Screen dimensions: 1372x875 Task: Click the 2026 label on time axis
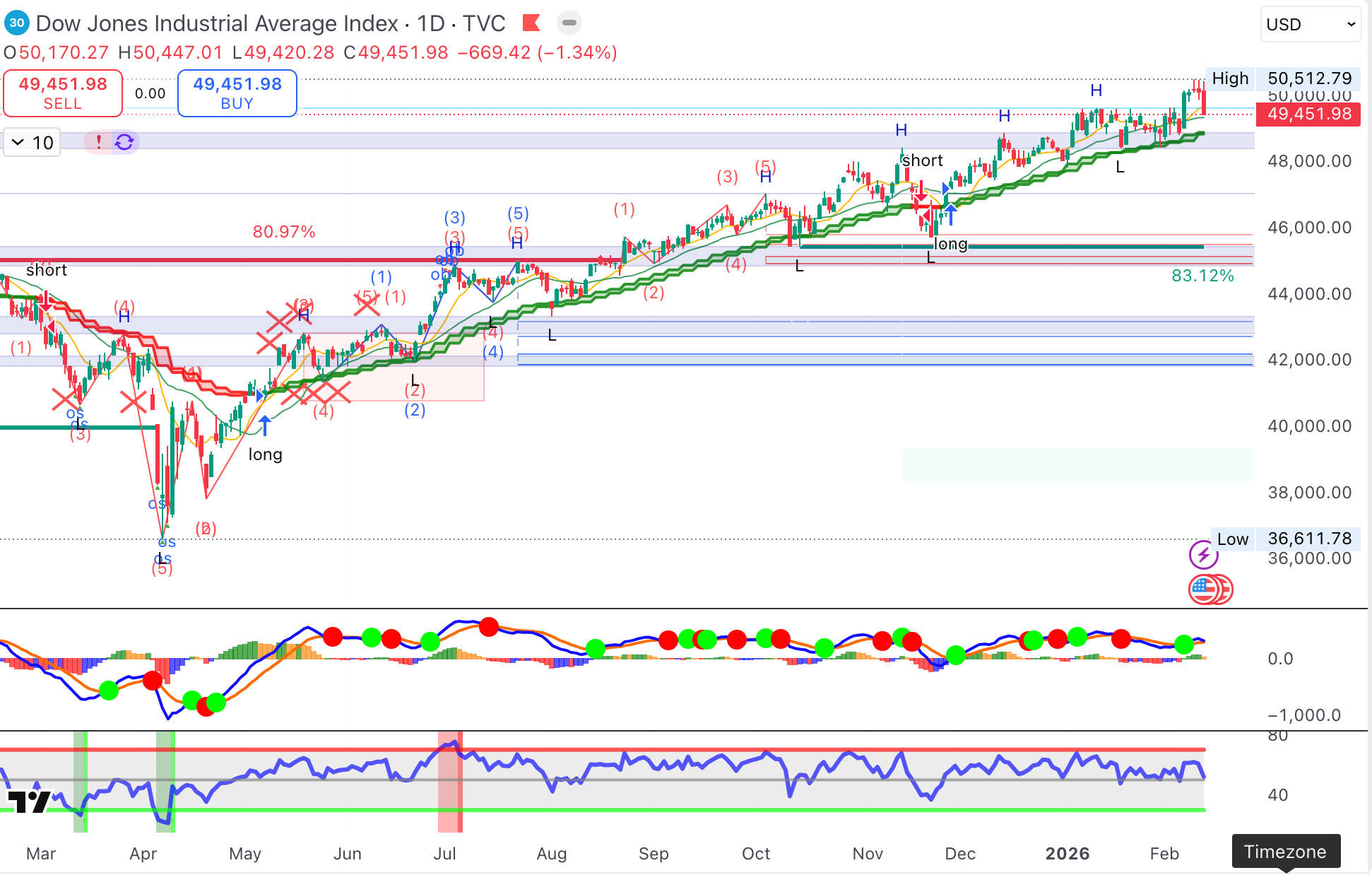pos(1067,854)
